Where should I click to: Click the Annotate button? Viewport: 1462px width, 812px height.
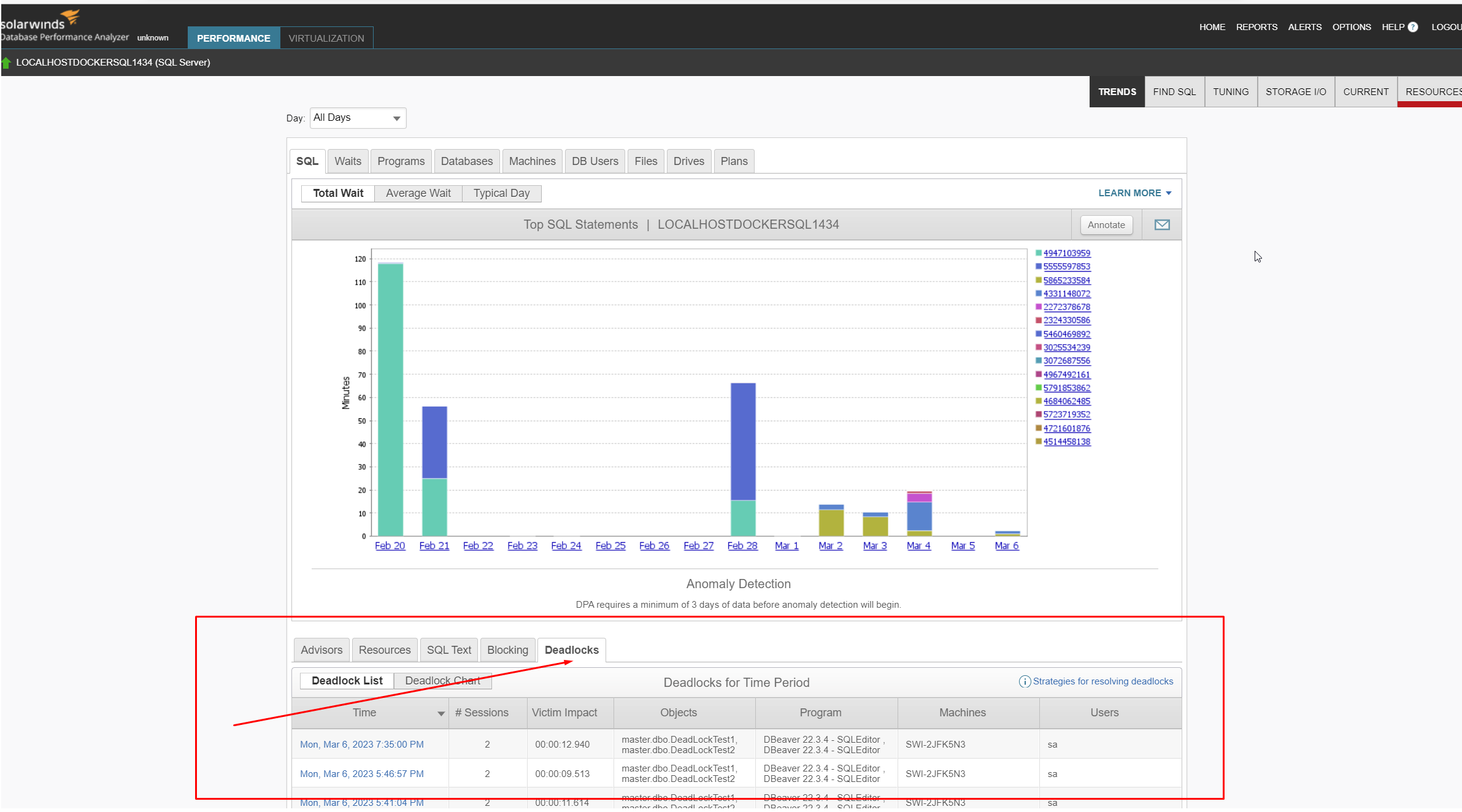(x=1106, y=225)
